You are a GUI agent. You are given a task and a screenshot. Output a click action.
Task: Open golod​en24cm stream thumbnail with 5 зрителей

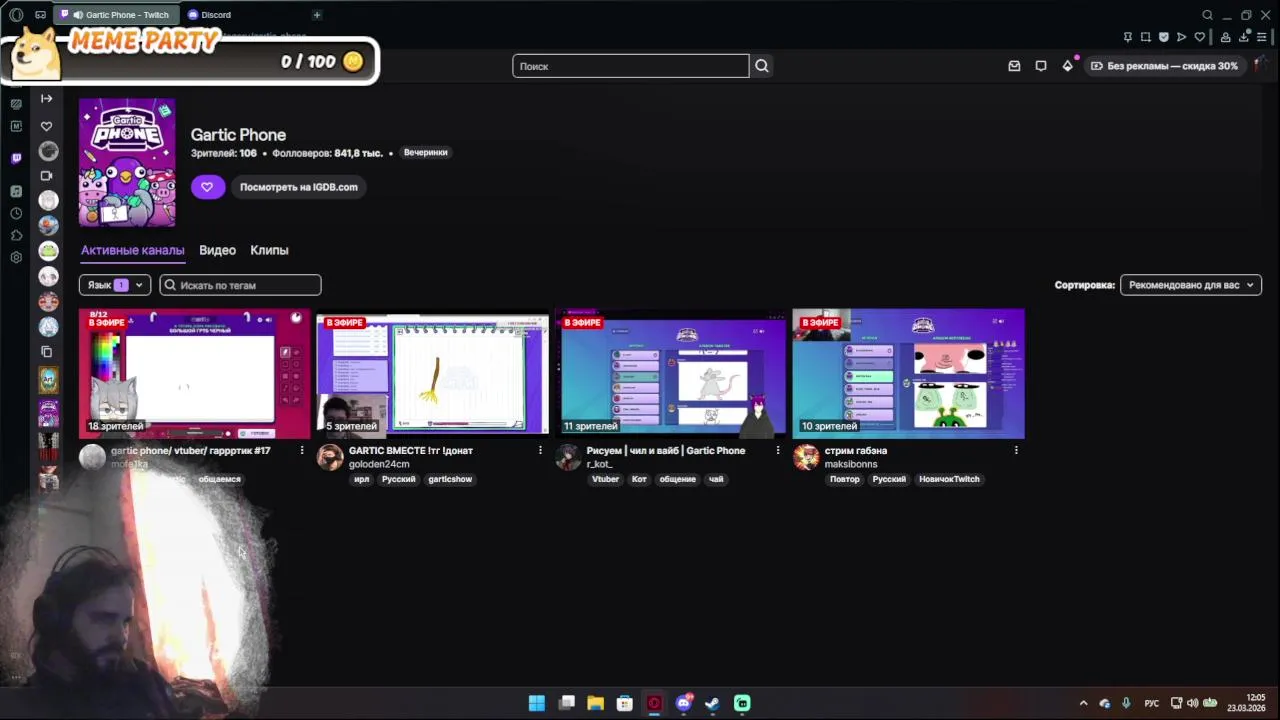pos(433,374)
